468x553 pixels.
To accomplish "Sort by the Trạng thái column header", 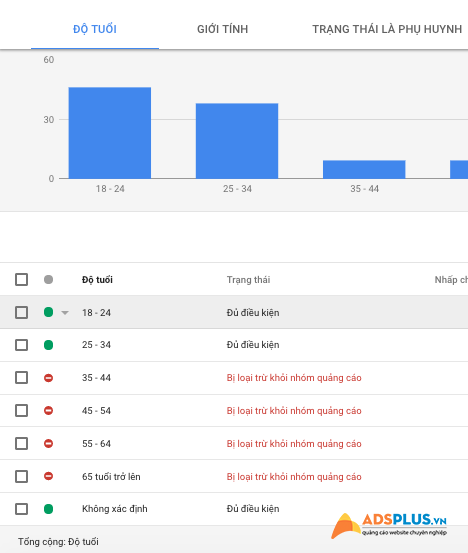I will (248, 280).
